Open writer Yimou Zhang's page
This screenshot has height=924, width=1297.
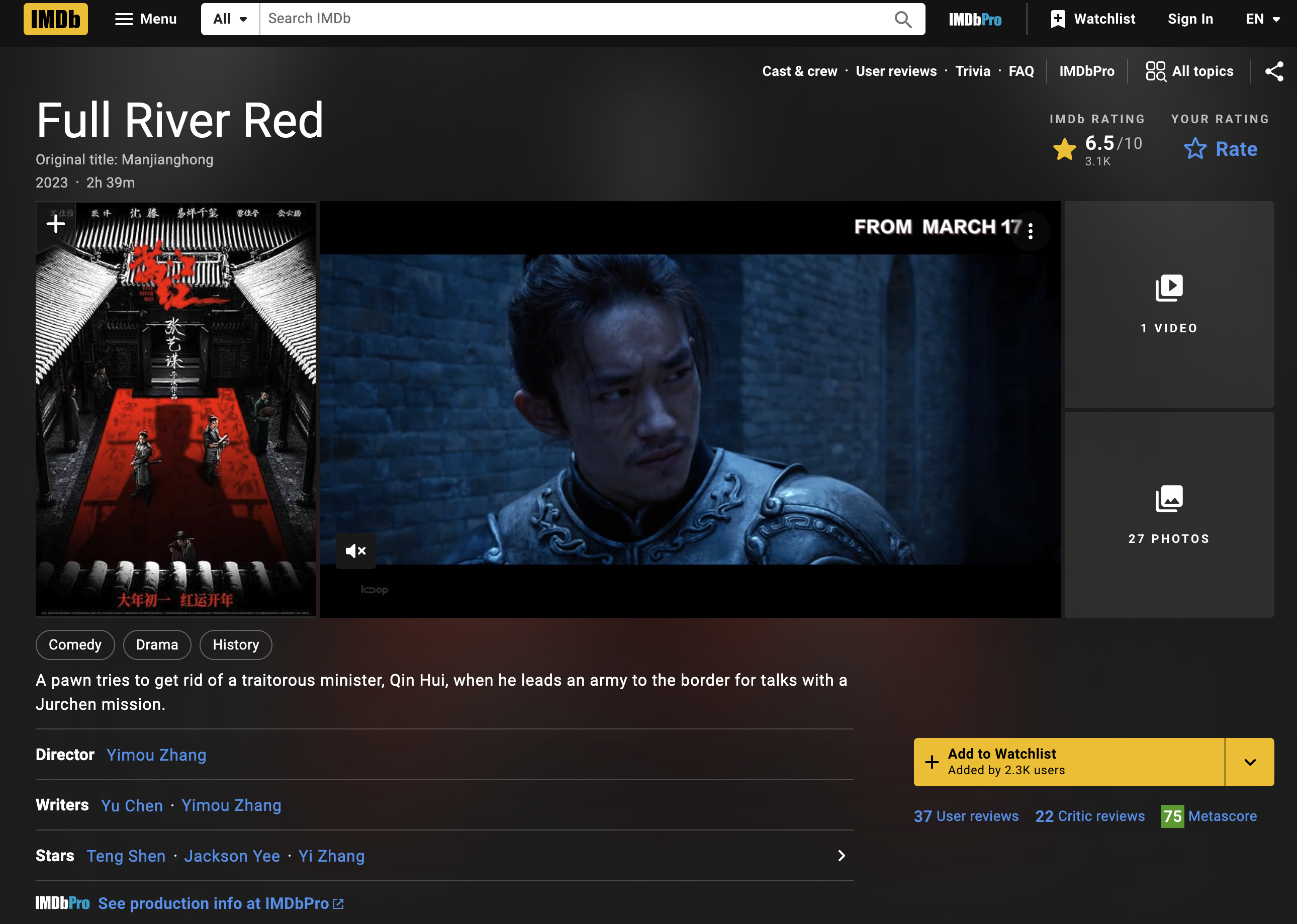tap(231, 805)
